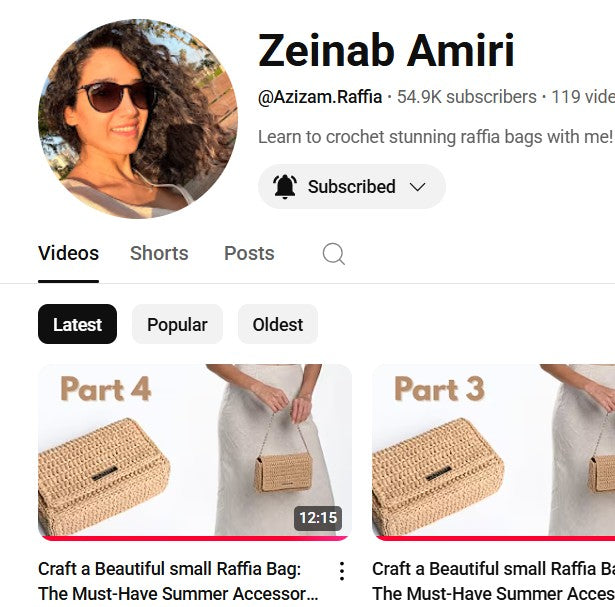
Task: Open the Part 4 video title link
Action: coord(178,581)
